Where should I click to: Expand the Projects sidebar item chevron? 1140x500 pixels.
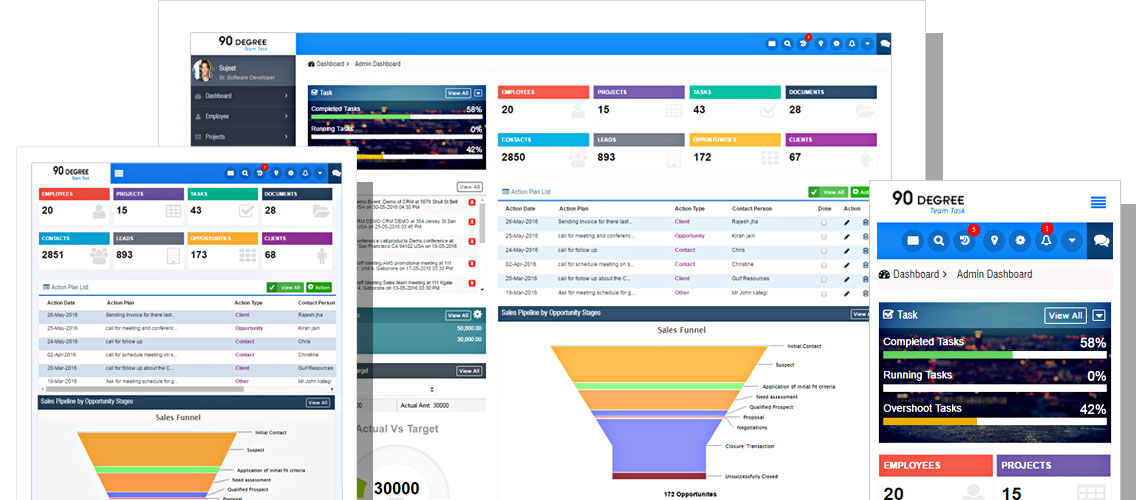click(286, 137)
